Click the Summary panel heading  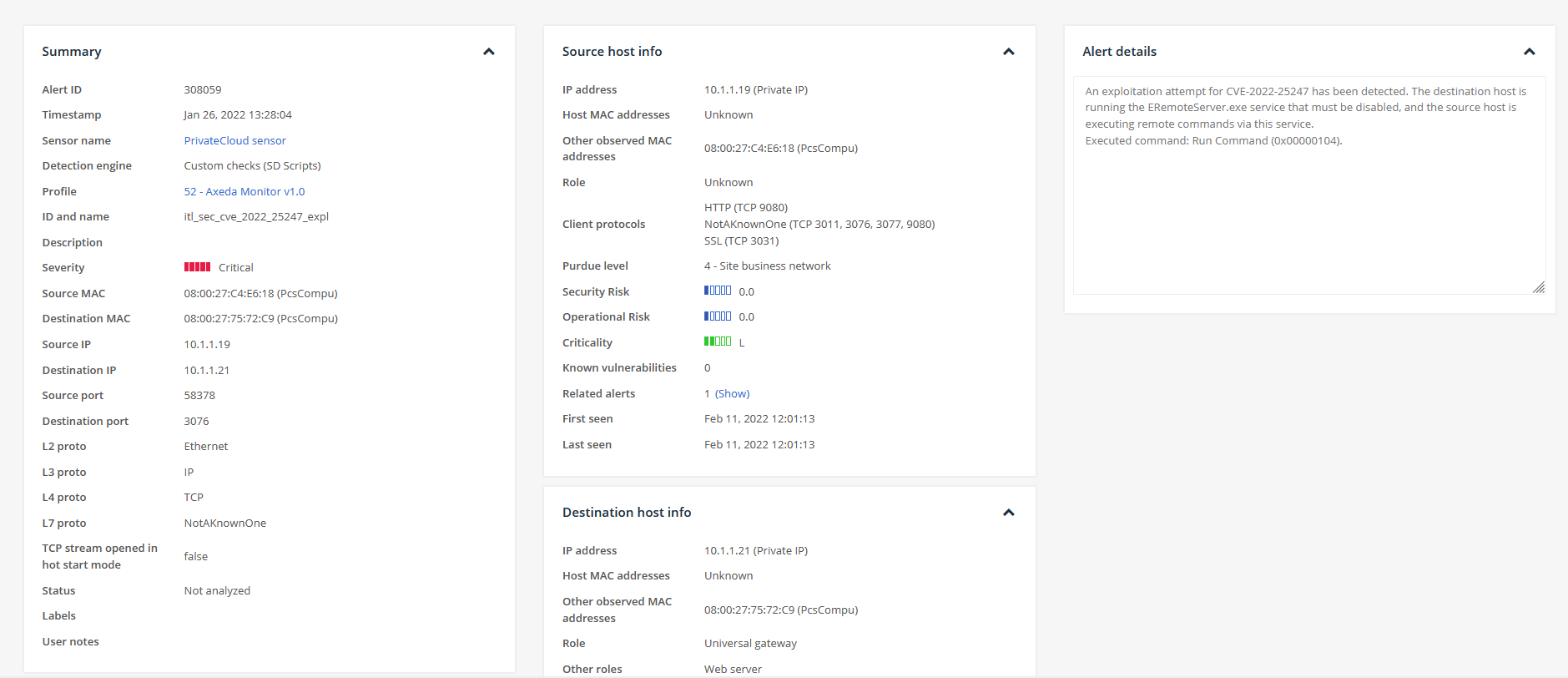[72, 52]
